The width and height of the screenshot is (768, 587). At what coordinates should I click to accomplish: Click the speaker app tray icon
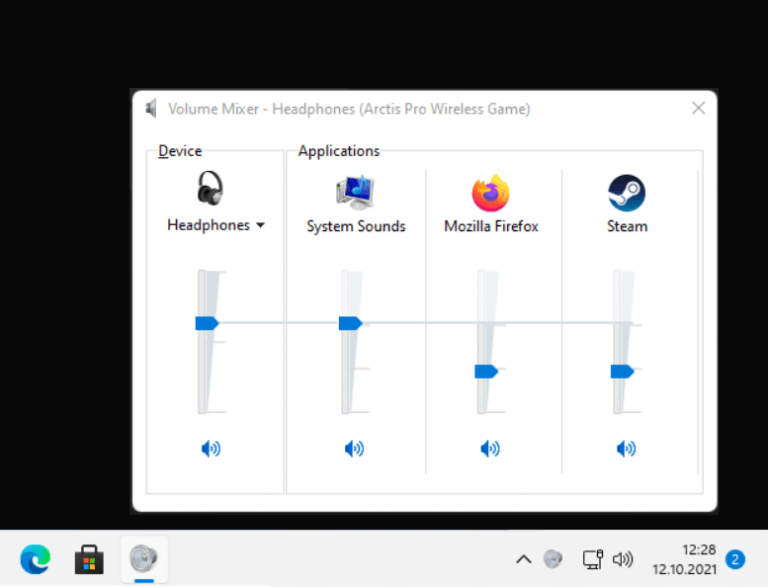tap(553, 559)
